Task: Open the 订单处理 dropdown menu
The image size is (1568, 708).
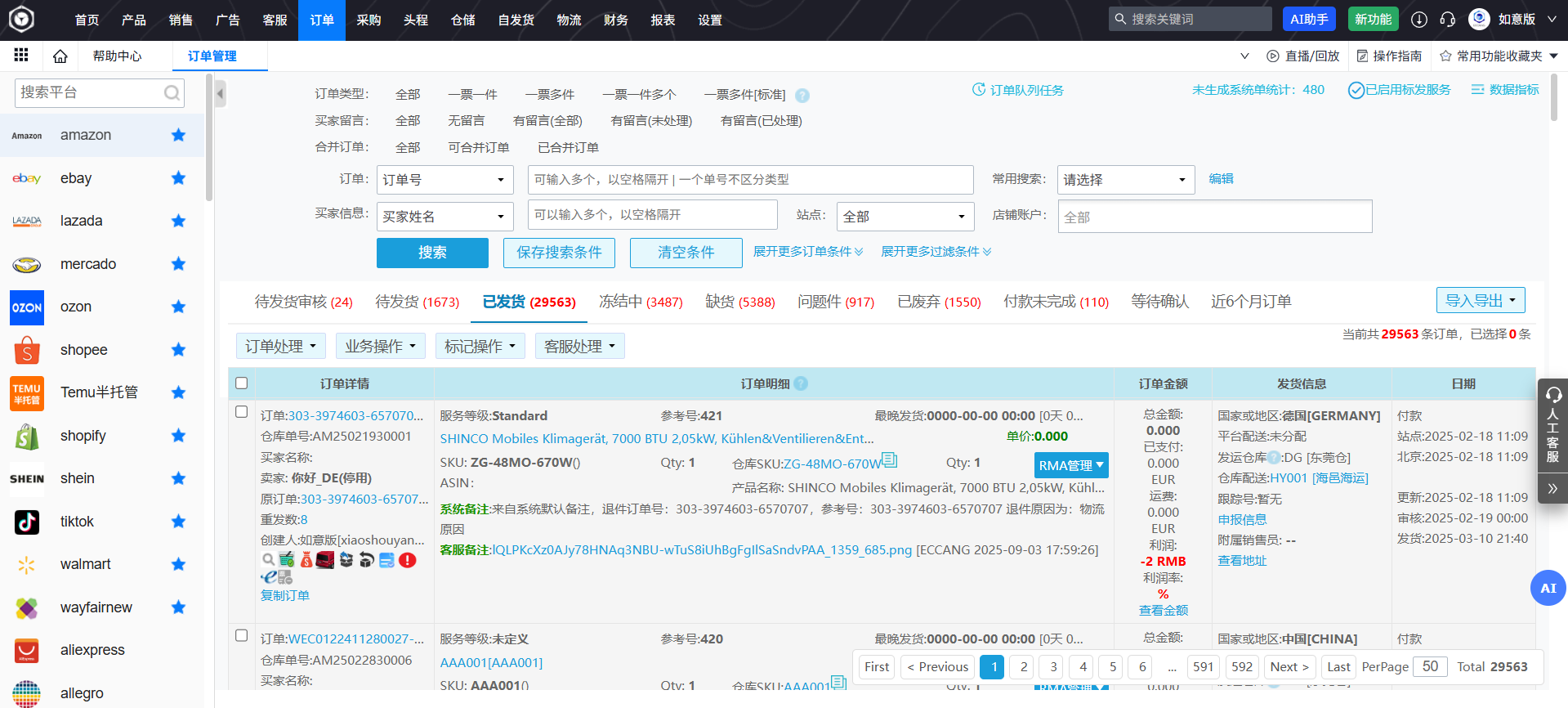Action: click(280, 347)
